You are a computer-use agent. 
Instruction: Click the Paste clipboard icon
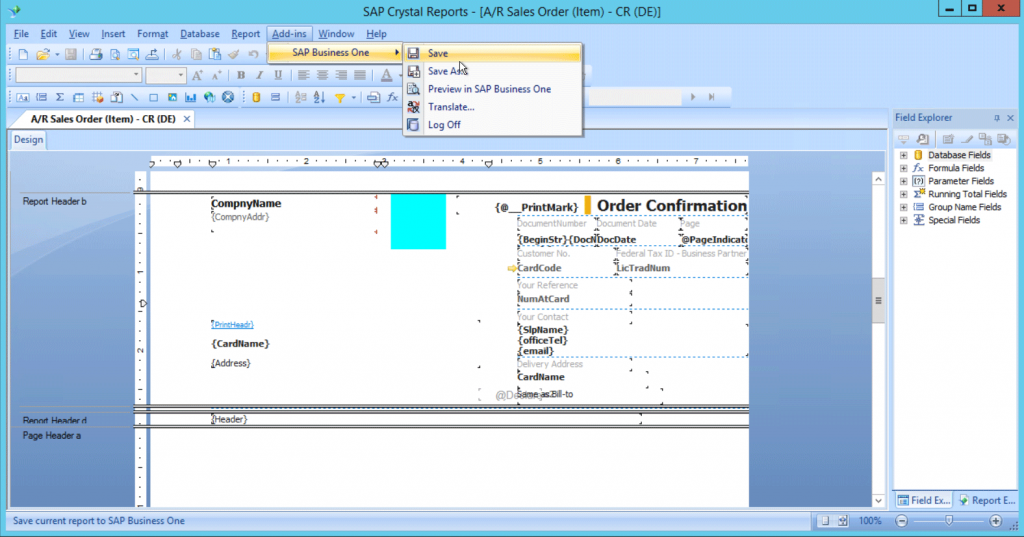tap(215, 55)
